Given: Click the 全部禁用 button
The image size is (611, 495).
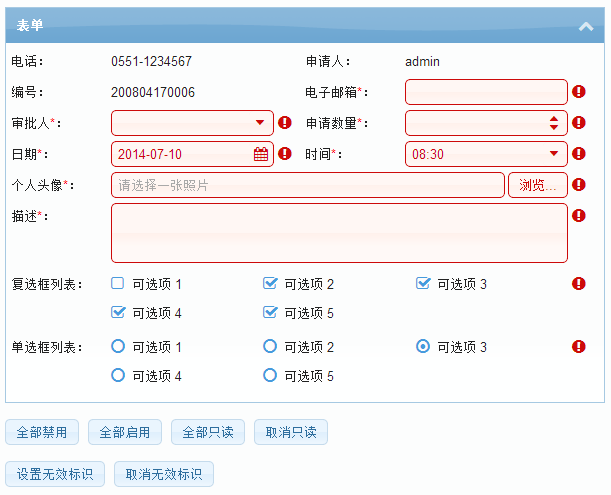Looking at the screenshot, I should pos(42,432).
